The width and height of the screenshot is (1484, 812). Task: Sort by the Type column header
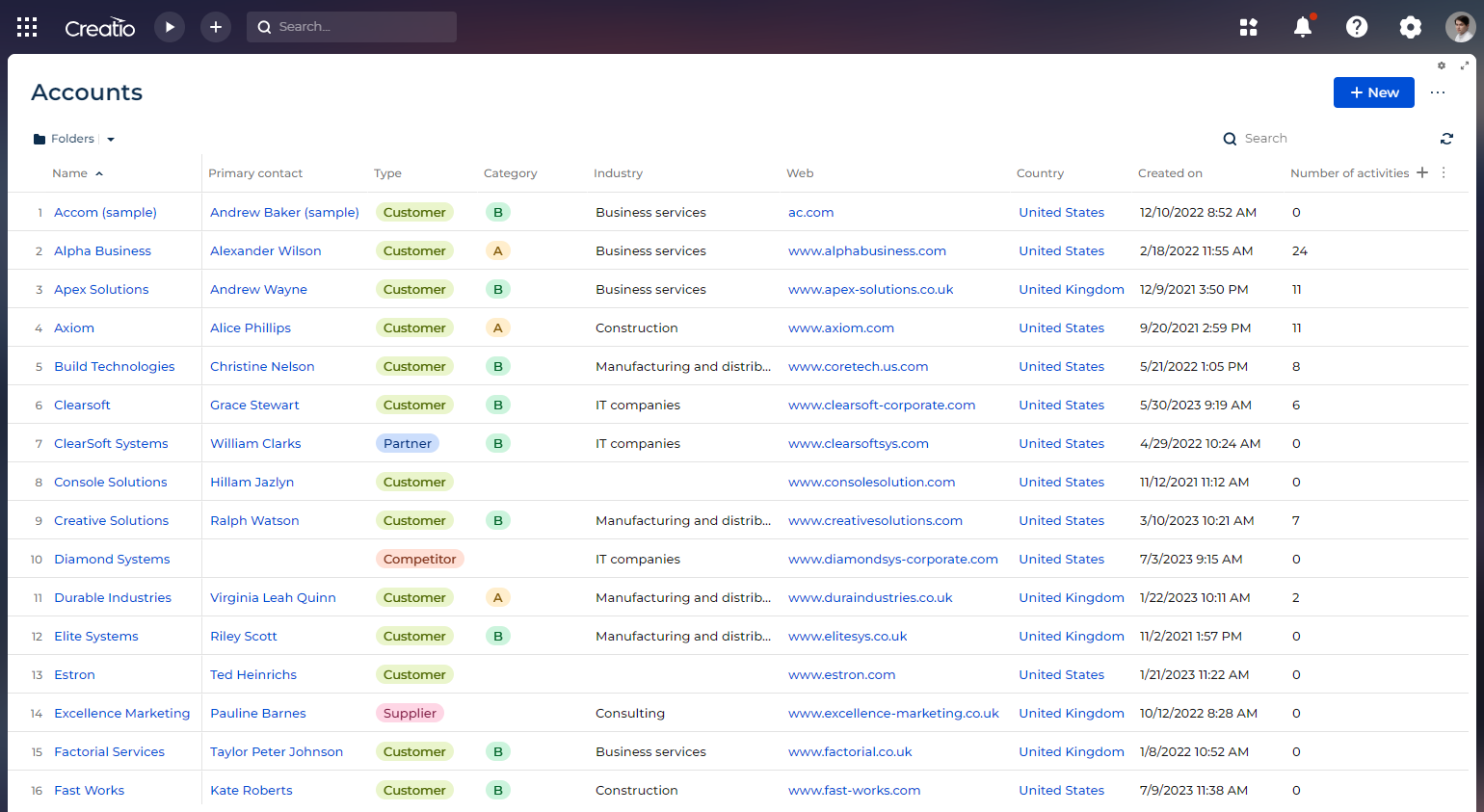(x=387, y=173)
